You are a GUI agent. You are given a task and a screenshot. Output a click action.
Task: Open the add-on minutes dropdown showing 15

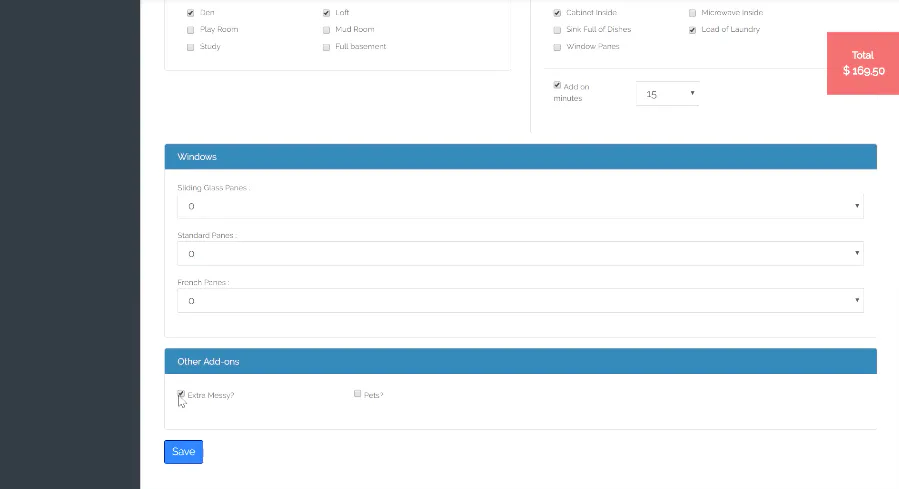[x=667, y=93]
